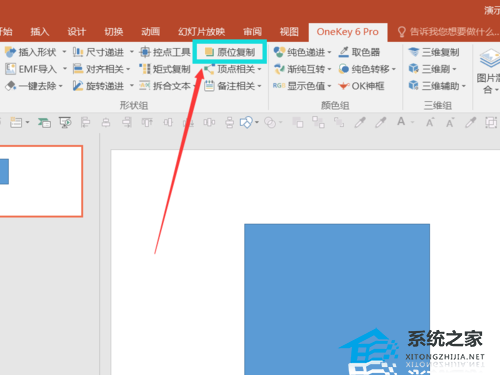500x375 pixels.
Task: Open the 纯色递进 dropdown
Action: 329,52
